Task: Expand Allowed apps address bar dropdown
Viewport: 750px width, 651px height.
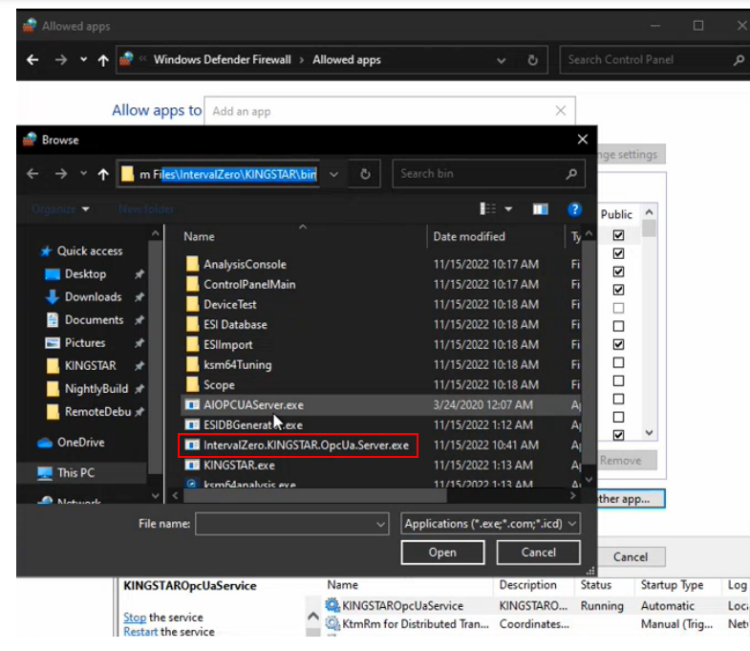Action: (501, 60)
